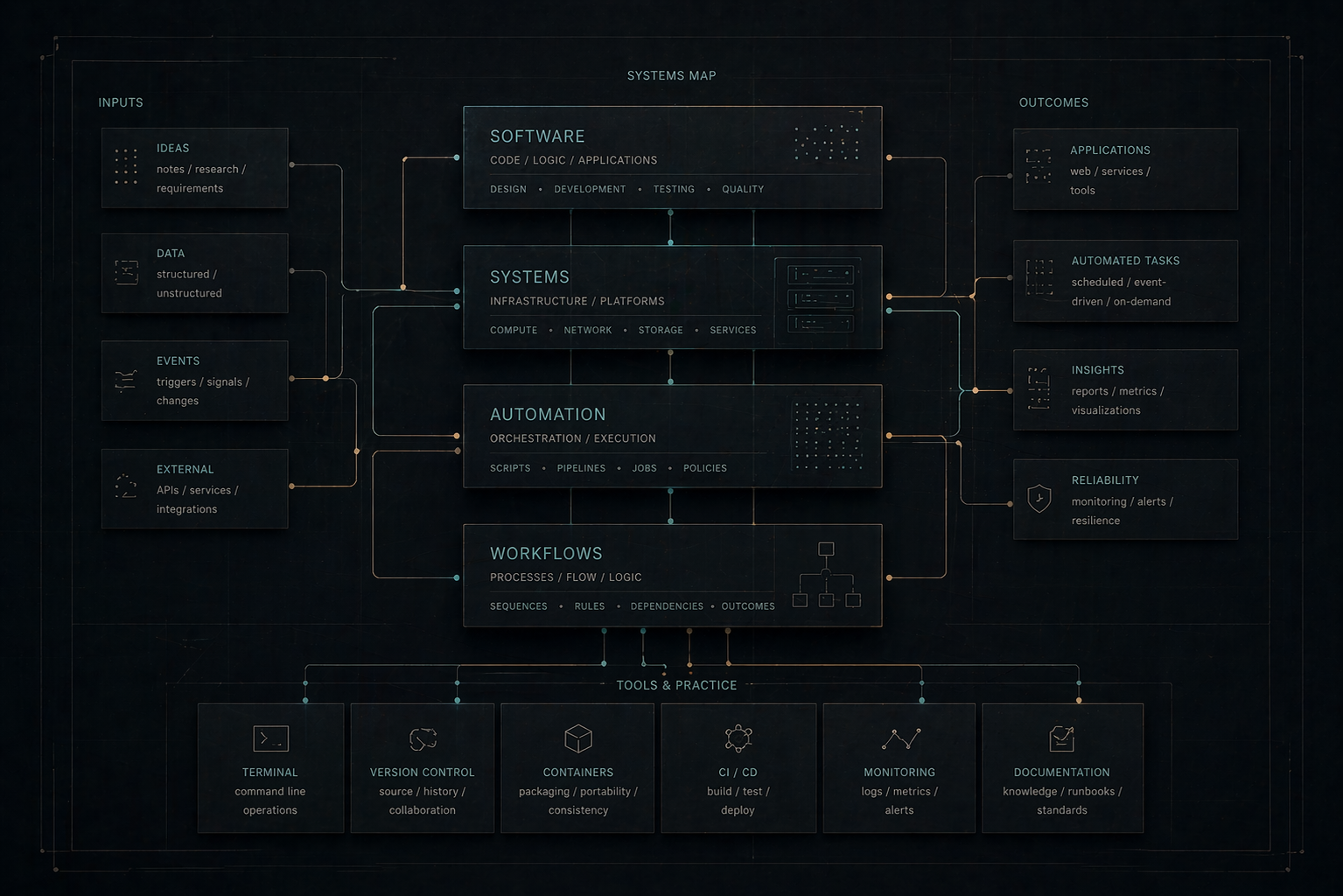Image resolution: width=1343 pixels, height=896 pixels.
Task: Click the Systems server rack icon
Action: tap(820, 298)
